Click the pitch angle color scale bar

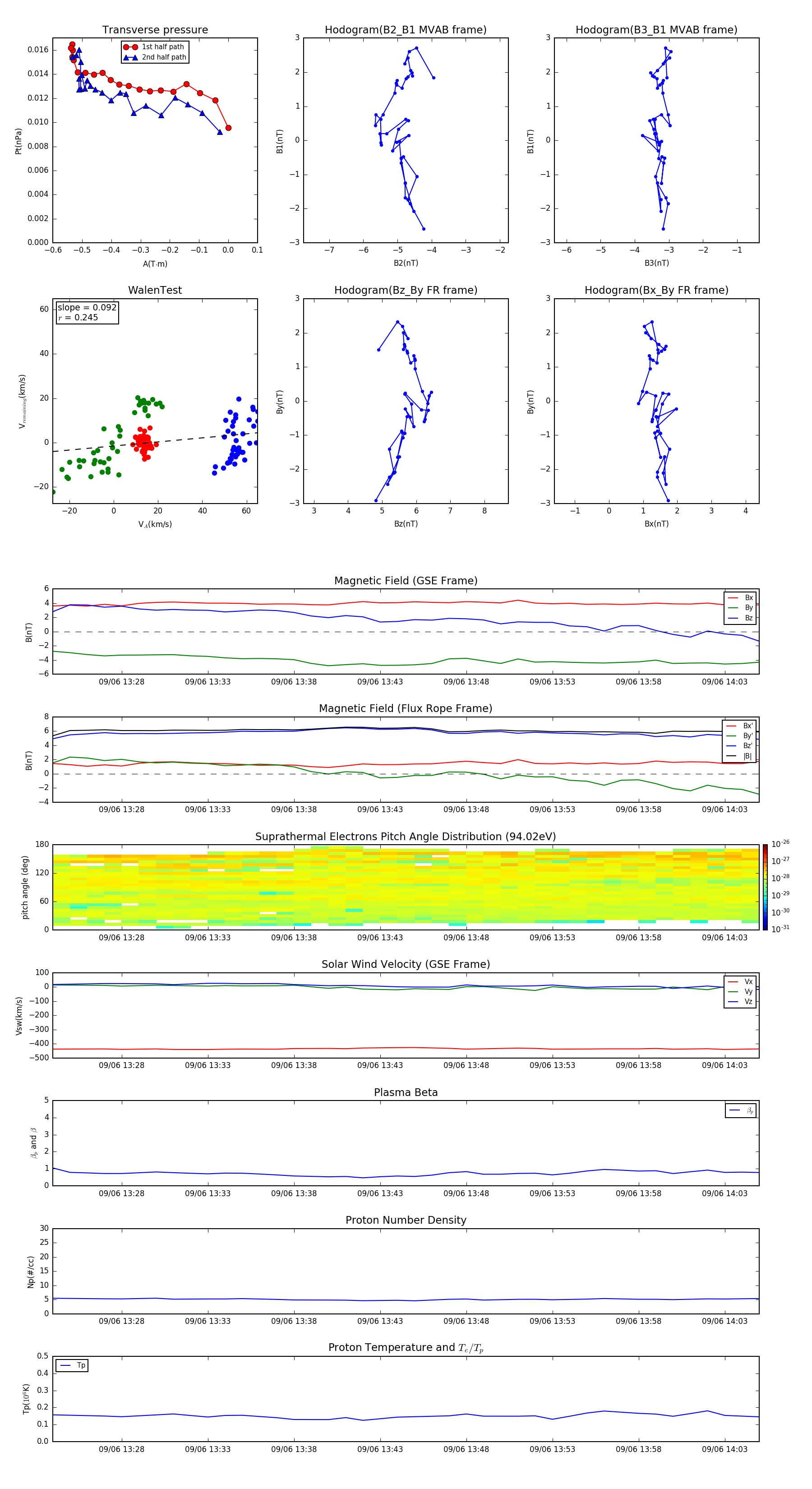pyautogui.click(x=765, y=887)
